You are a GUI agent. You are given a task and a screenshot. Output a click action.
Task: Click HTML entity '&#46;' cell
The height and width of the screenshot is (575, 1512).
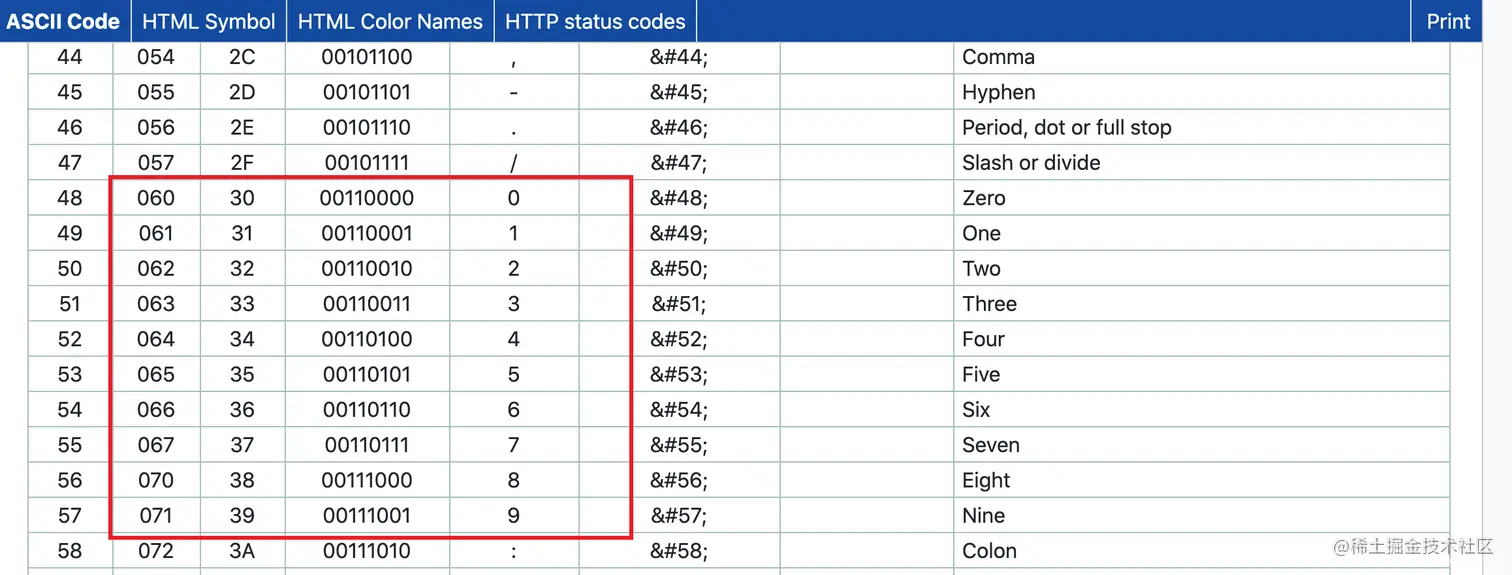[679, 127]
